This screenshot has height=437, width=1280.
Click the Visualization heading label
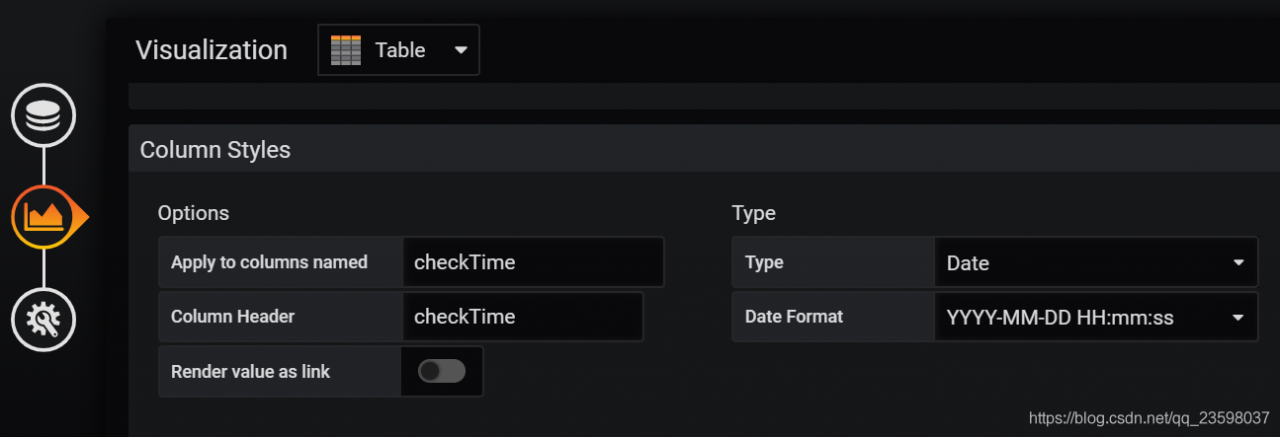tap(211, 50)
